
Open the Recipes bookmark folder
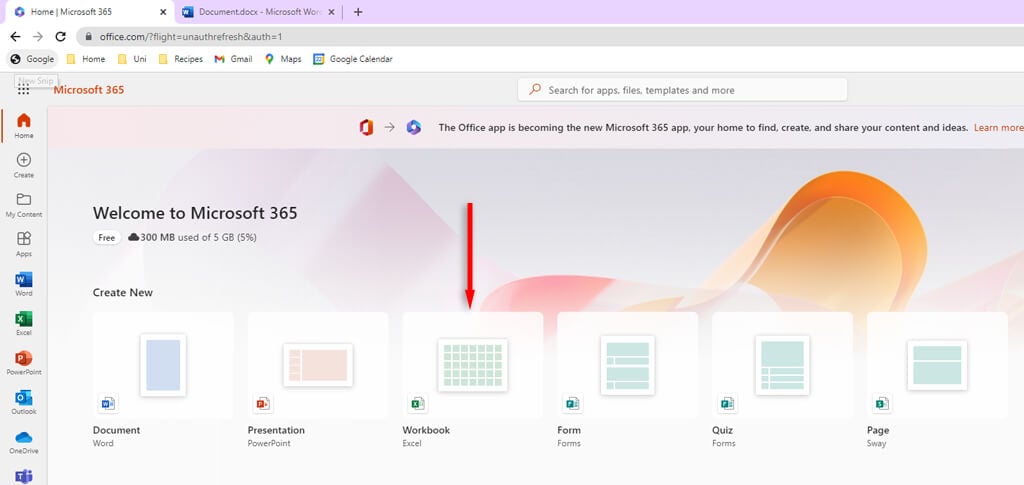point(180,59)
